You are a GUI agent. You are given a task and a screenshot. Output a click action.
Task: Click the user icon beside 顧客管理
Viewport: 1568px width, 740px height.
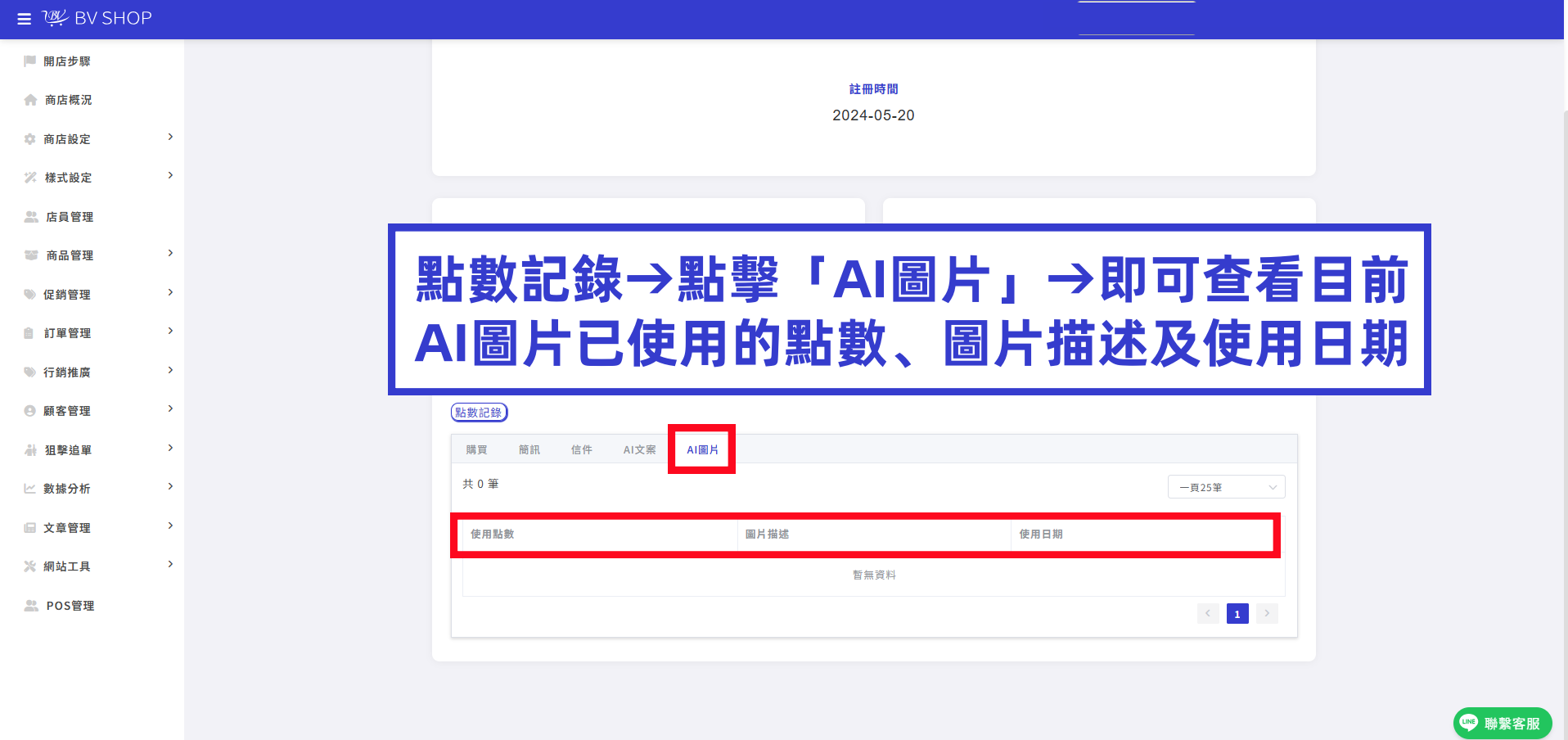[30, 411]
